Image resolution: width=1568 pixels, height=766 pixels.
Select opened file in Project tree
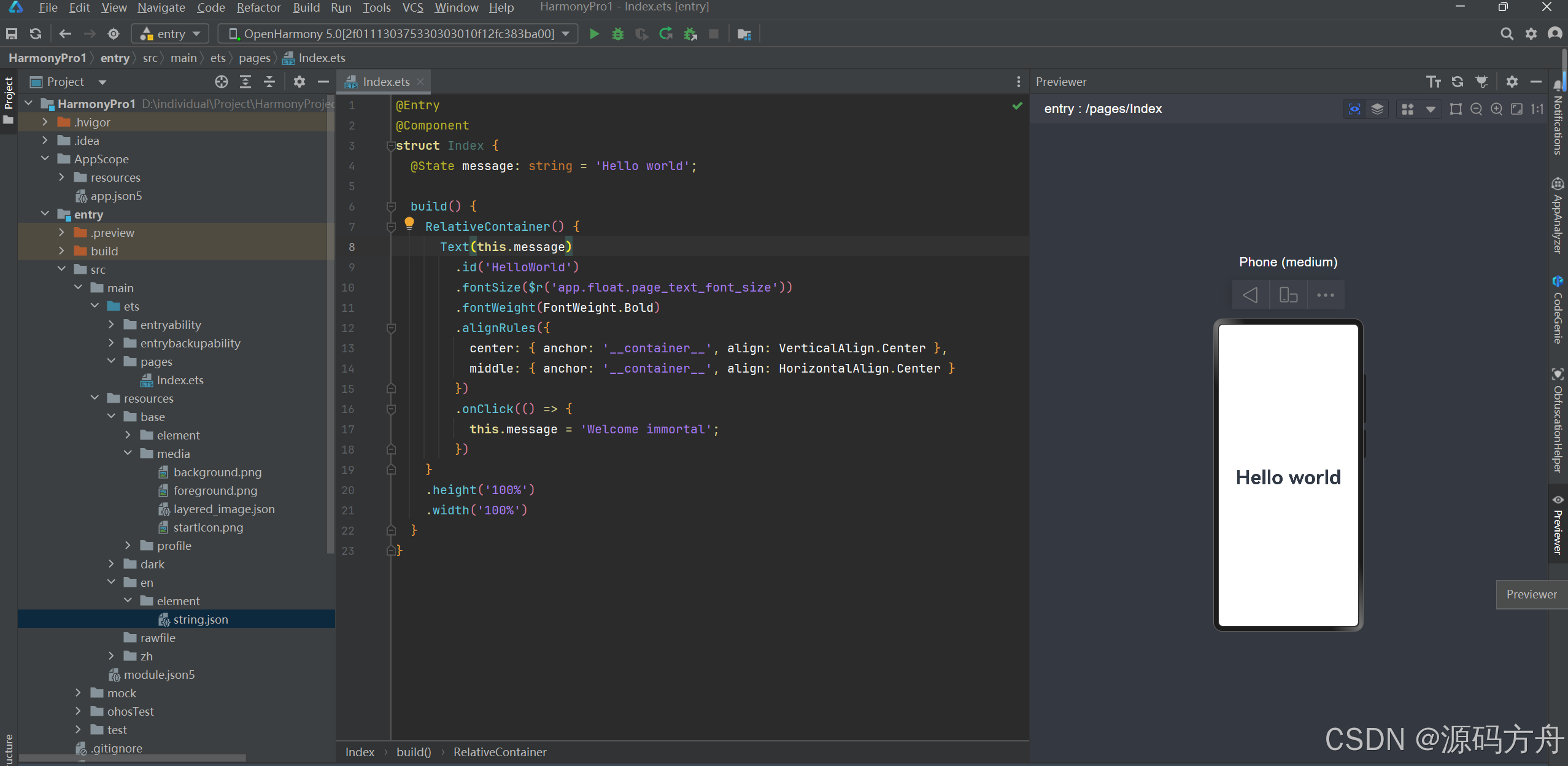(222, 82)
